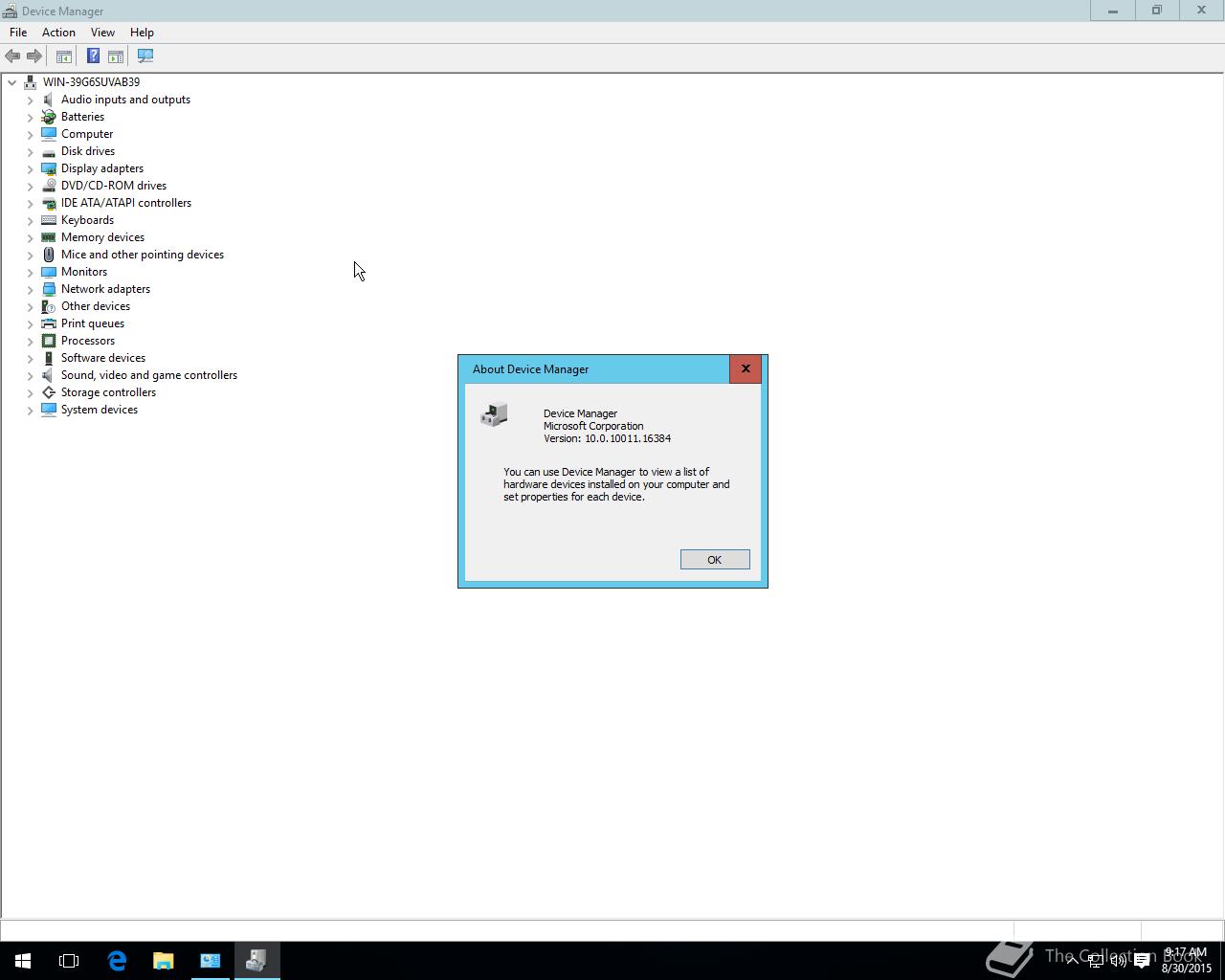Switch to Server Manager taskbar icon
The width and height of the screenshot is (1225, 980).
pyautogui.click(x=211, y=961)
